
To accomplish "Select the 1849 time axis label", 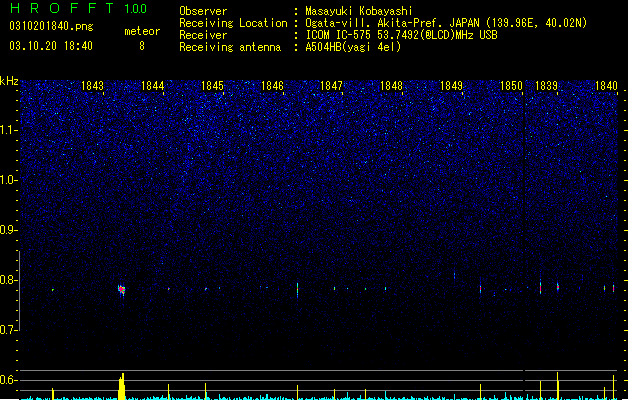I will point(451,86).
